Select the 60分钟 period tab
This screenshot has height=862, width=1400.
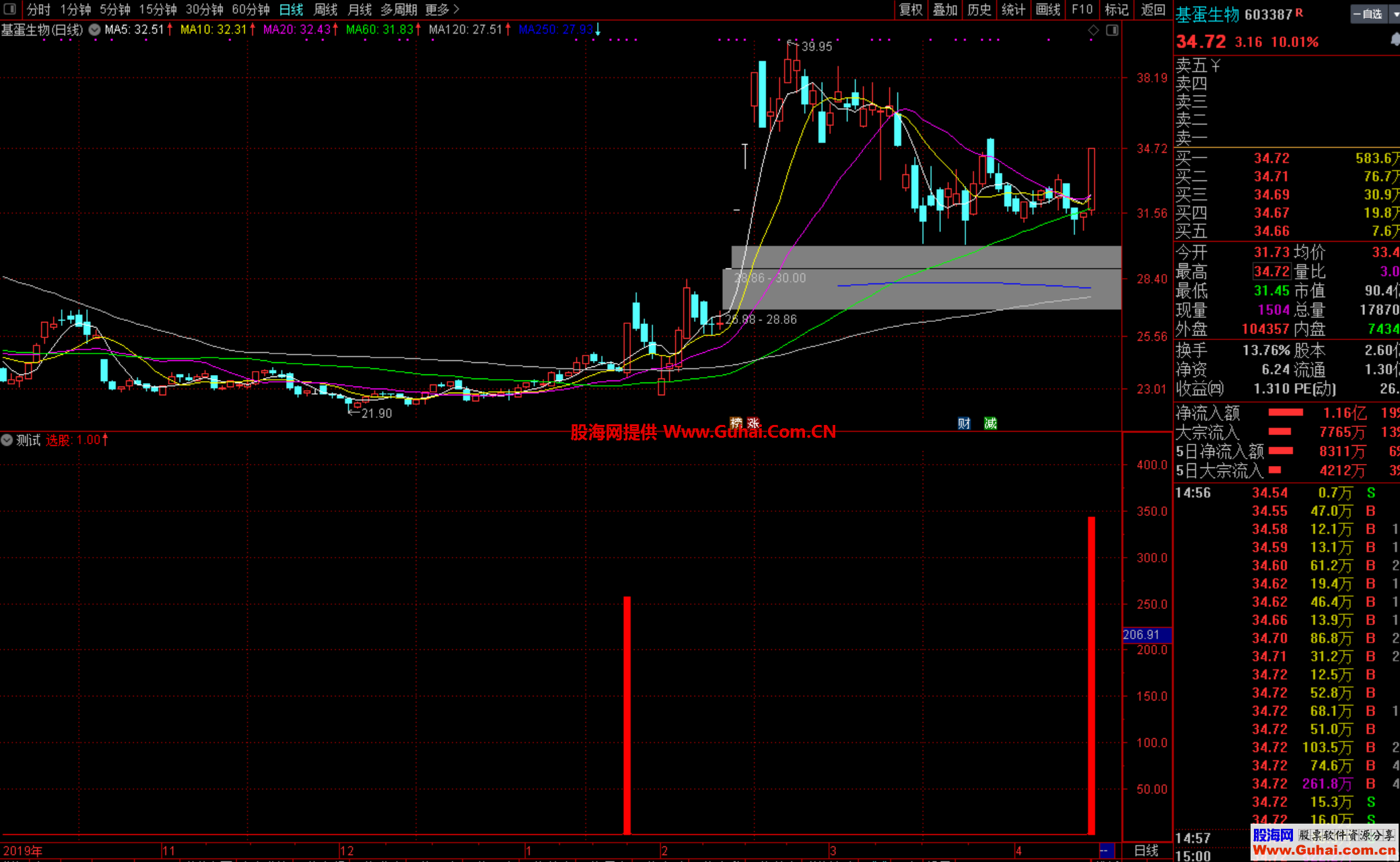point(251,9)
